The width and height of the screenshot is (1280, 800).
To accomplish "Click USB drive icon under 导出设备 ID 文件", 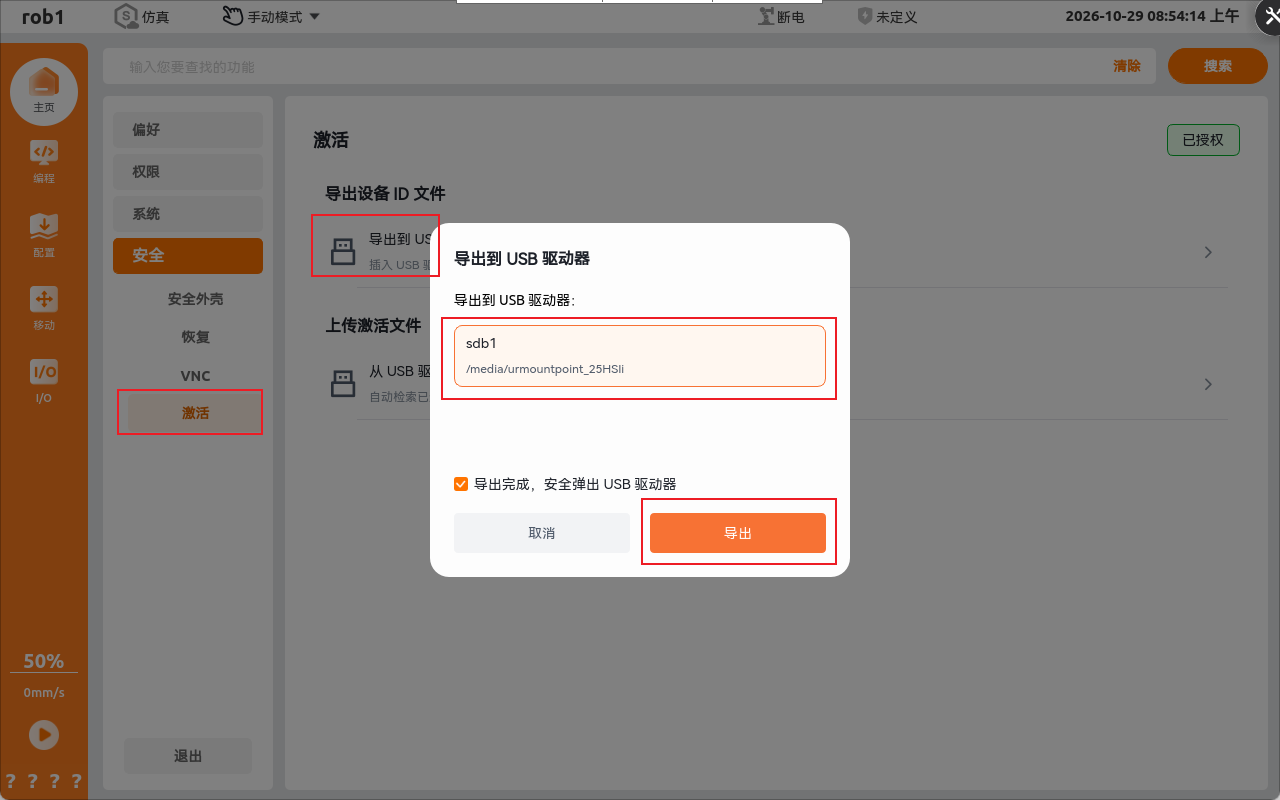I will [343, 252].
